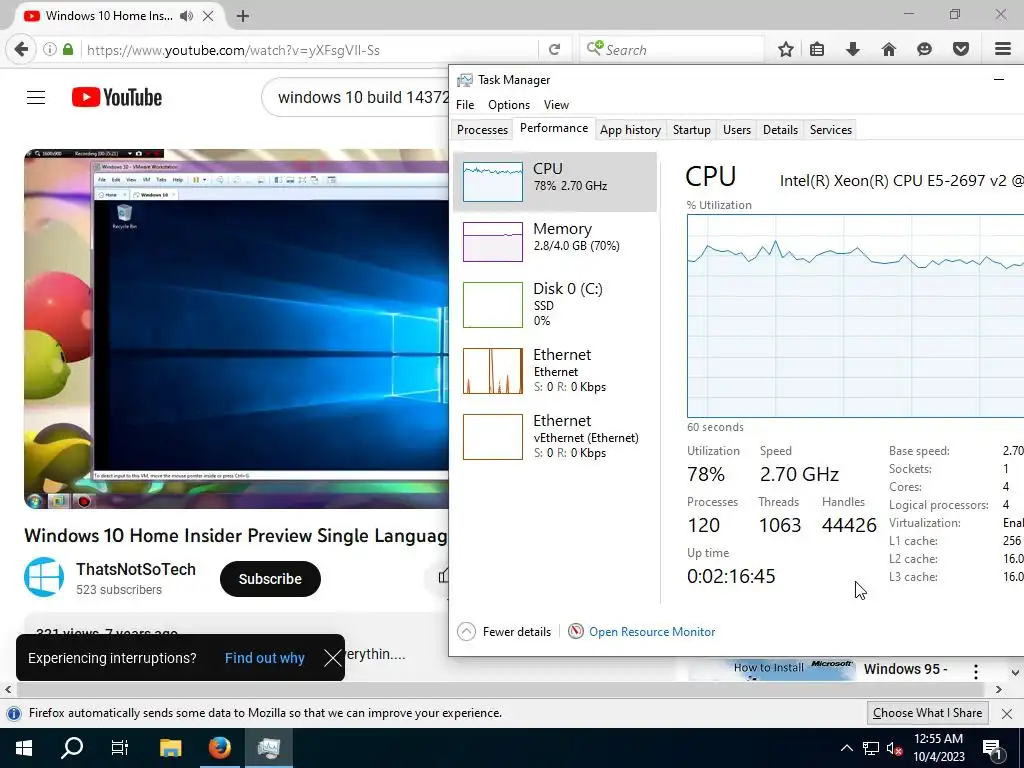Show site security padlock info
This screenshot has height=768, width=1024.
tap(68, 50)
